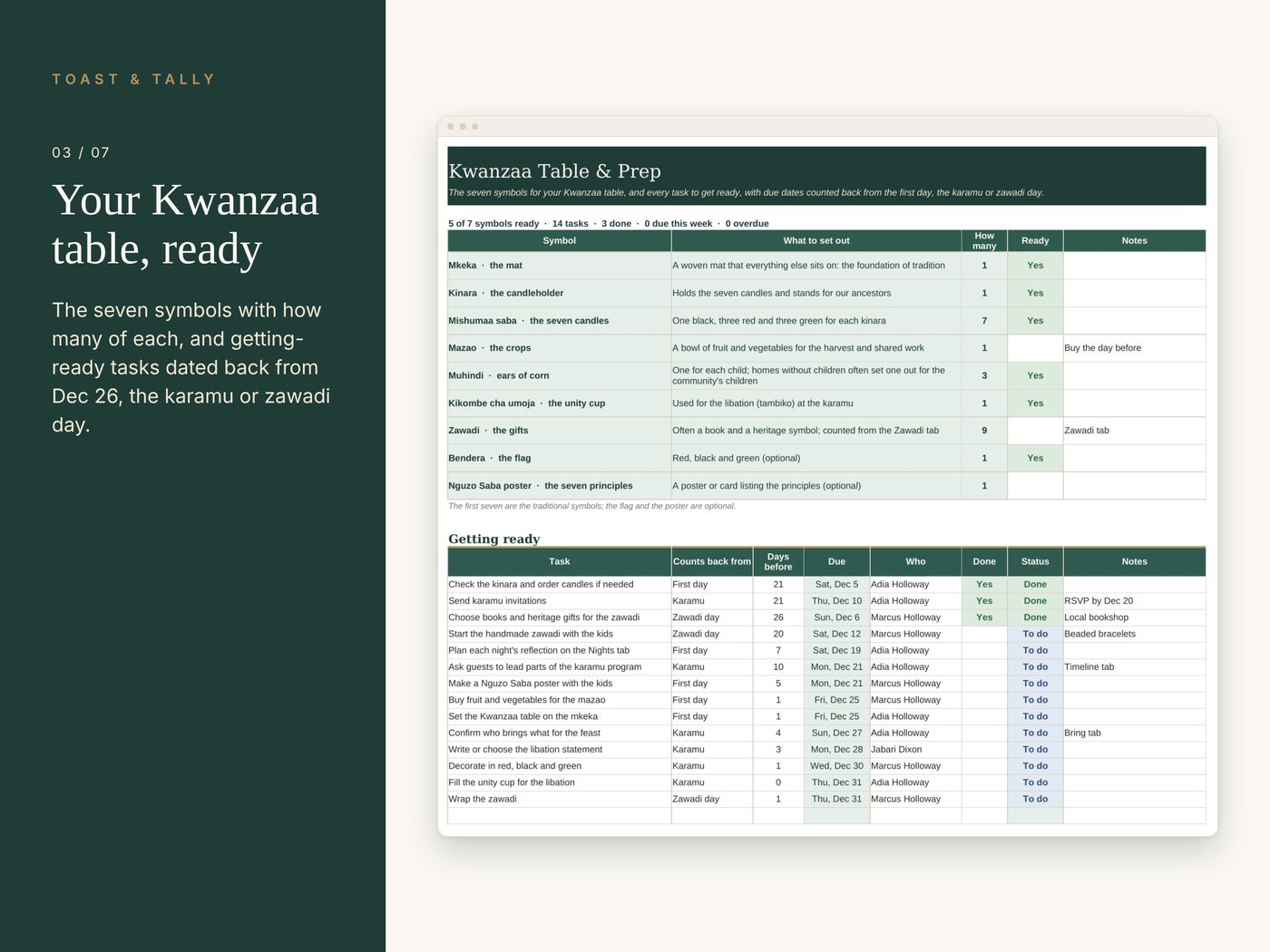The image size is (1270, 952).
Task: Click the Ready cell for the Mazao row
Action: point(1035,348)
